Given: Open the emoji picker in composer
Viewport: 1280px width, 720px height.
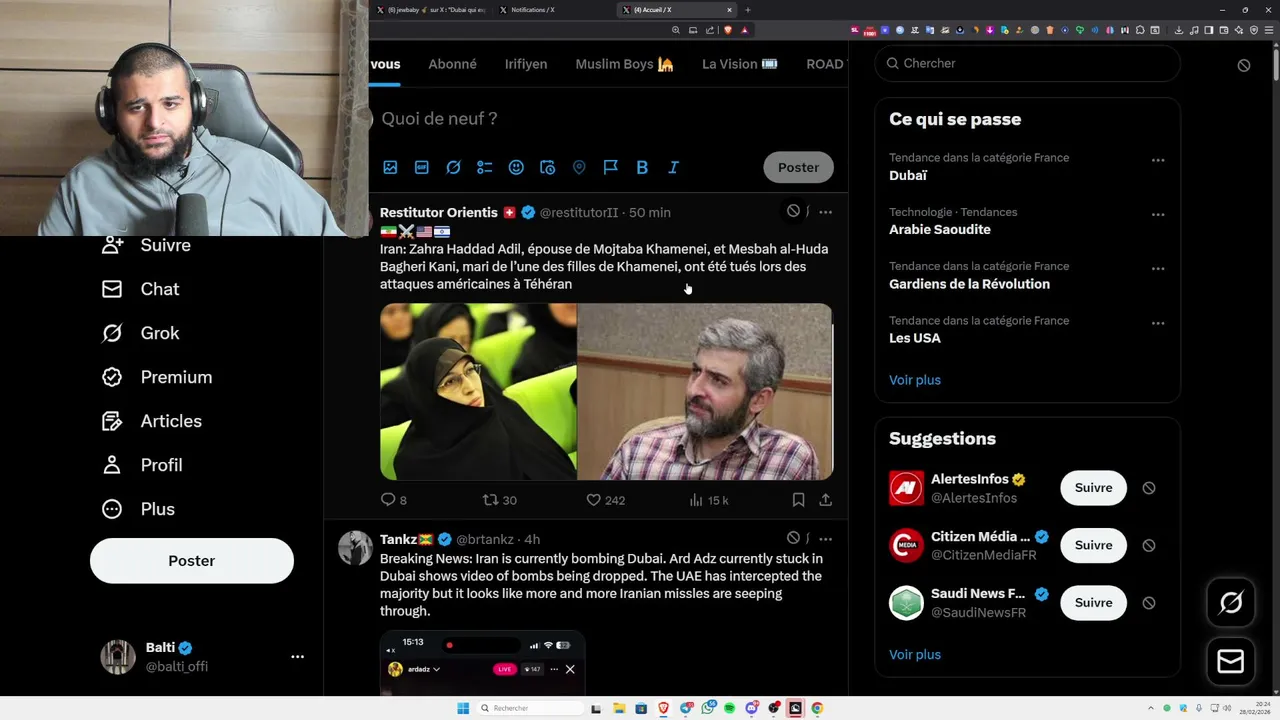Looking at the screenshot, I should click(x=516, y=167).
